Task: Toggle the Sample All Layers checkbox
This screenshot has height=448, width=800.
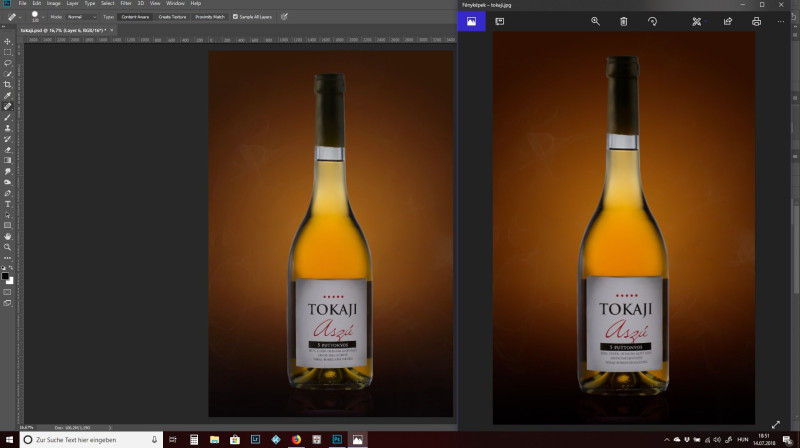Action: pyautogui.click(x=235, y=17)
